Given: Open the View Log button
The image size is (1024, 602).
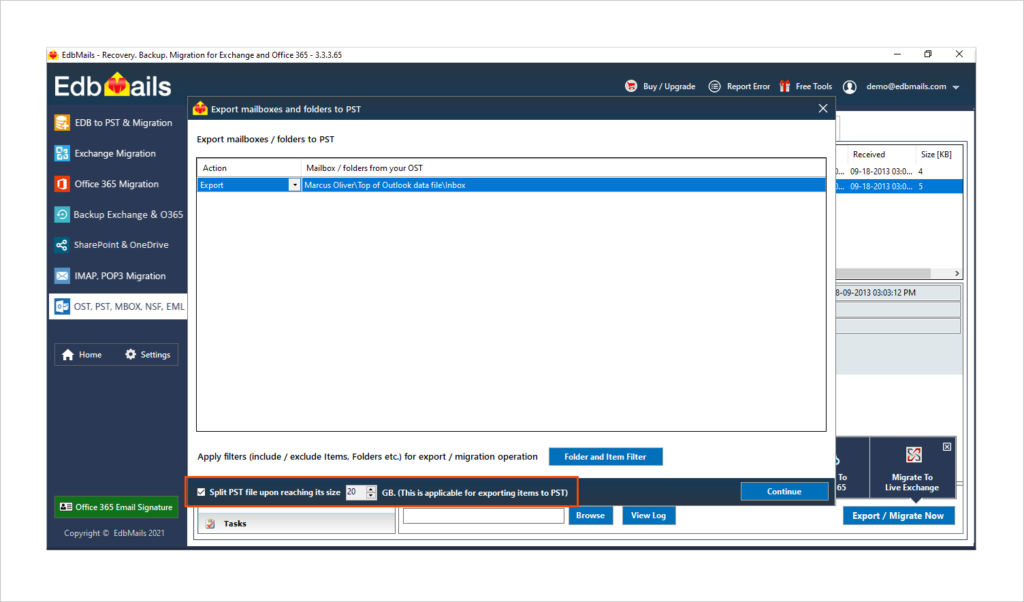Looking at the screenshot, I should [x=648, y=516].
